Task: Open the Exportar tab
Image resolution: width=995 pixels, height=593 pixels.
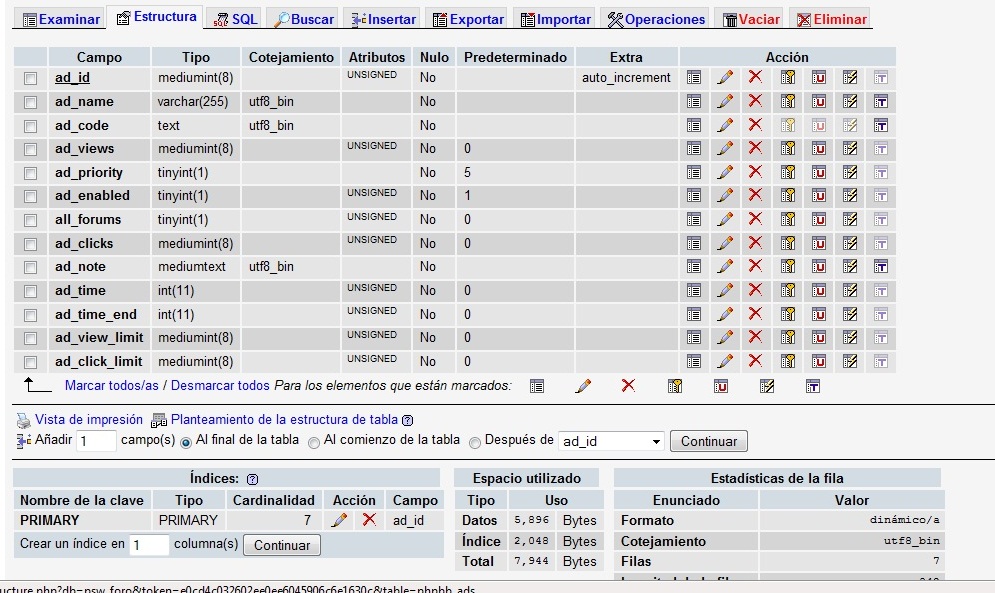Action: 468,19
